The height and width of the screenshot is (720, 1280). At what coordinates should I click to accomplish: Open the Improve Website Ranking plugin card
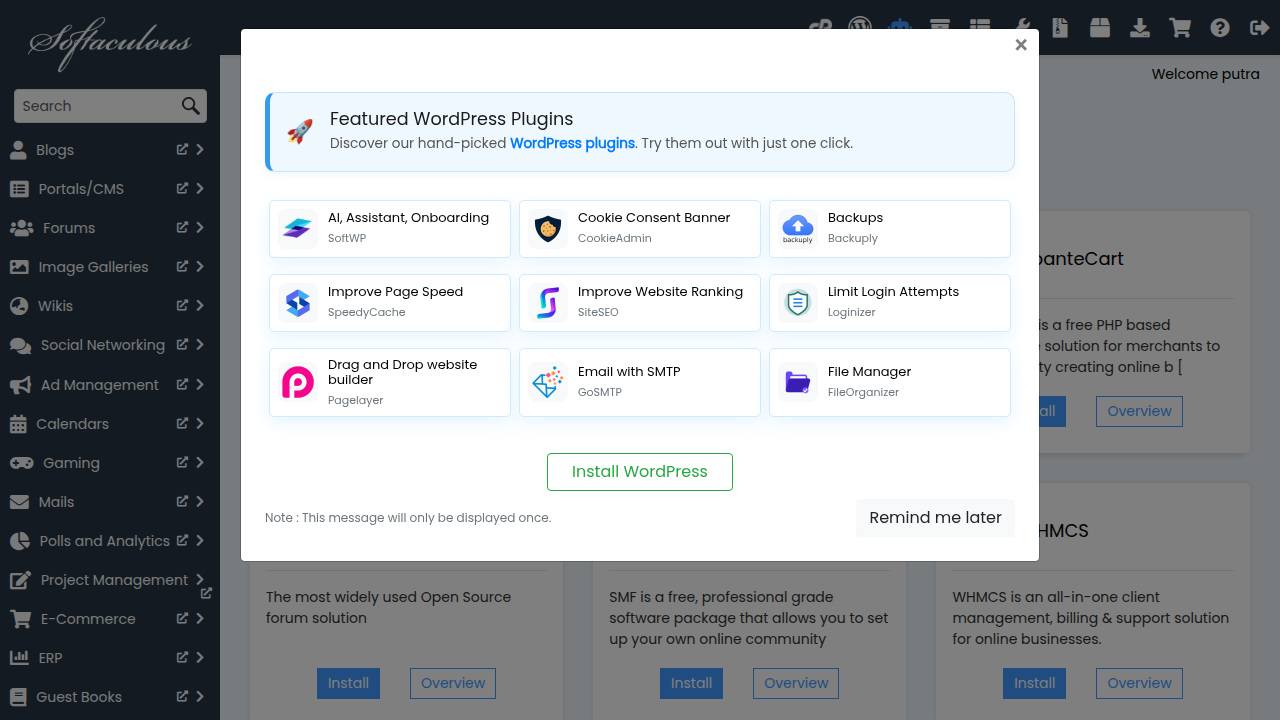coord(640,303)
